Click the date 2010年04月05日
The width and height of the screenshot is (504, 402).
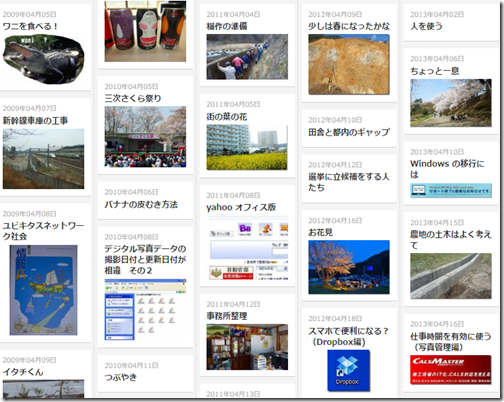tap(131, 86)
